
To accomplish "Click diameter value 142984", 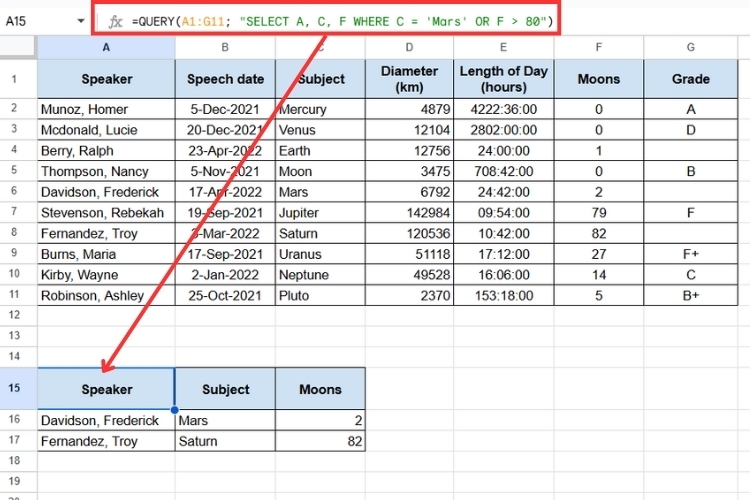I will [409, 212].
